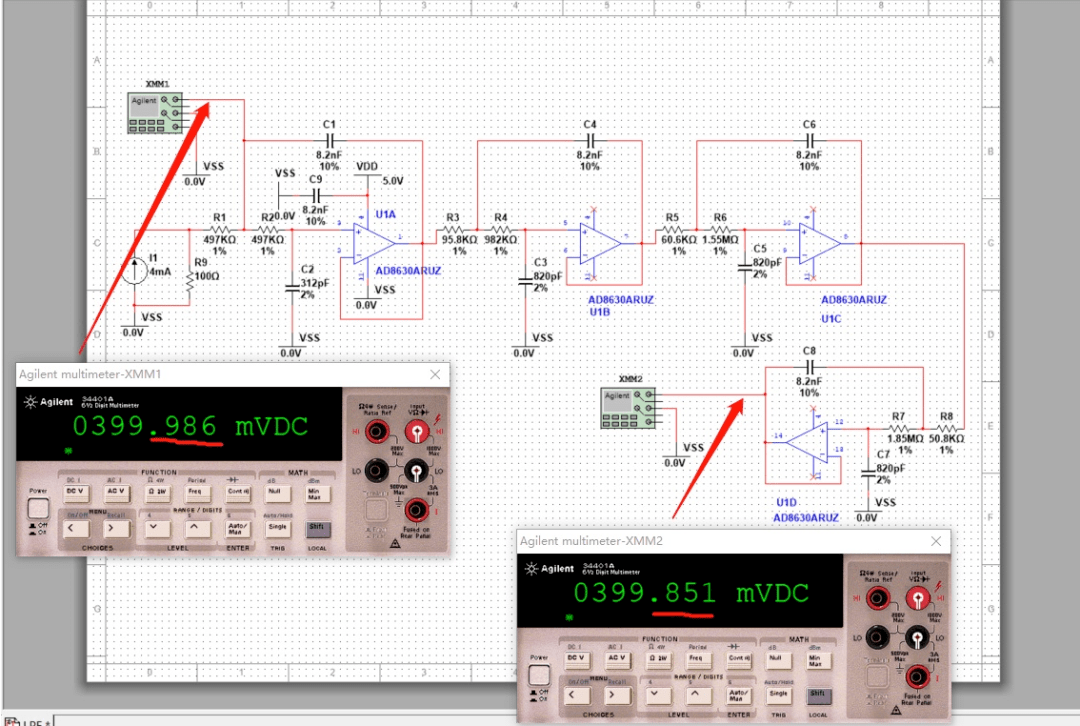Screen dimensions: 1080x726
Task: Select resistor R3 95.8KΩ
Action: (453, 229)
